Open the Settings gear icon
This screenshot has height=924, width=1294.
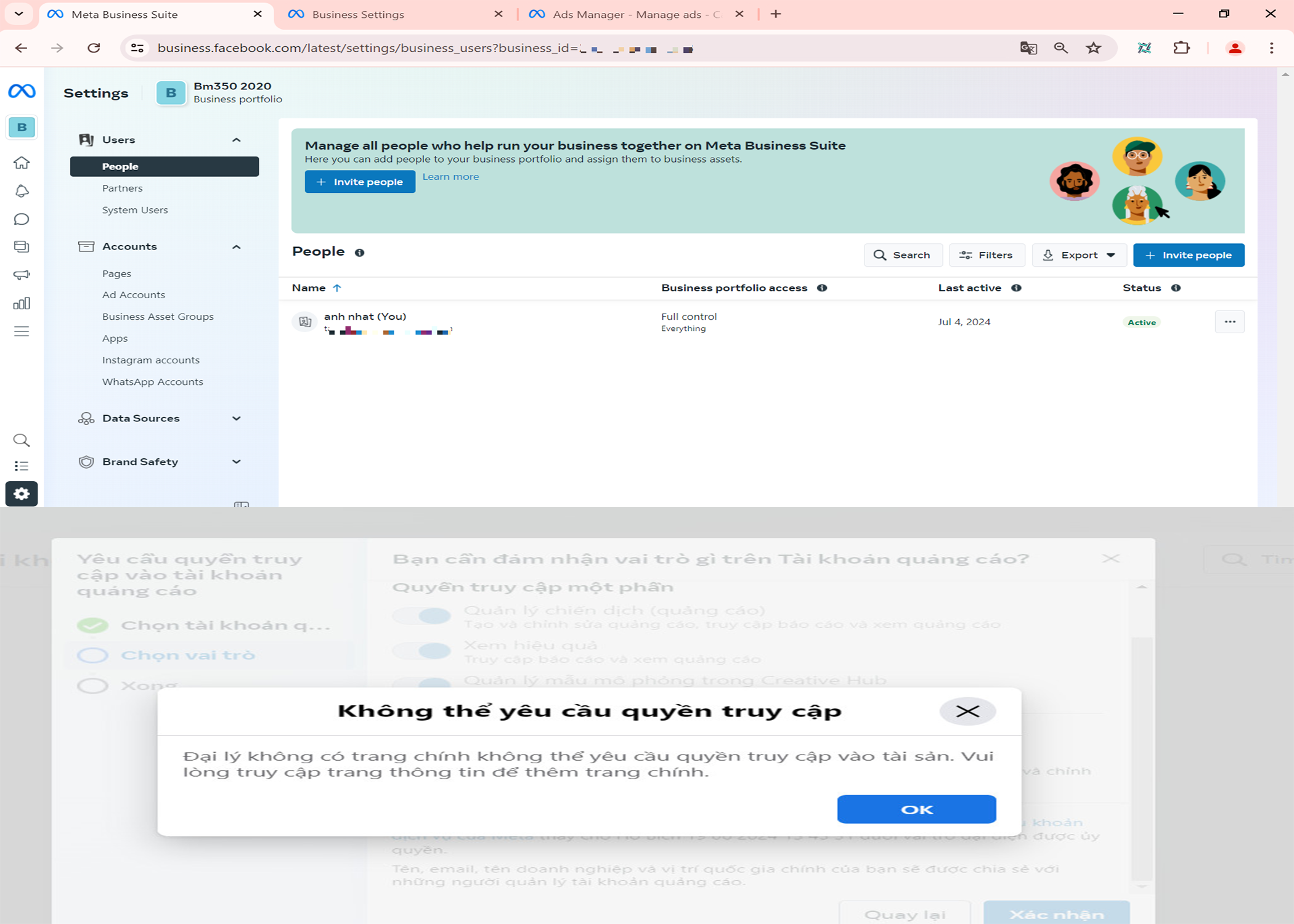click(x=22, y=494)
